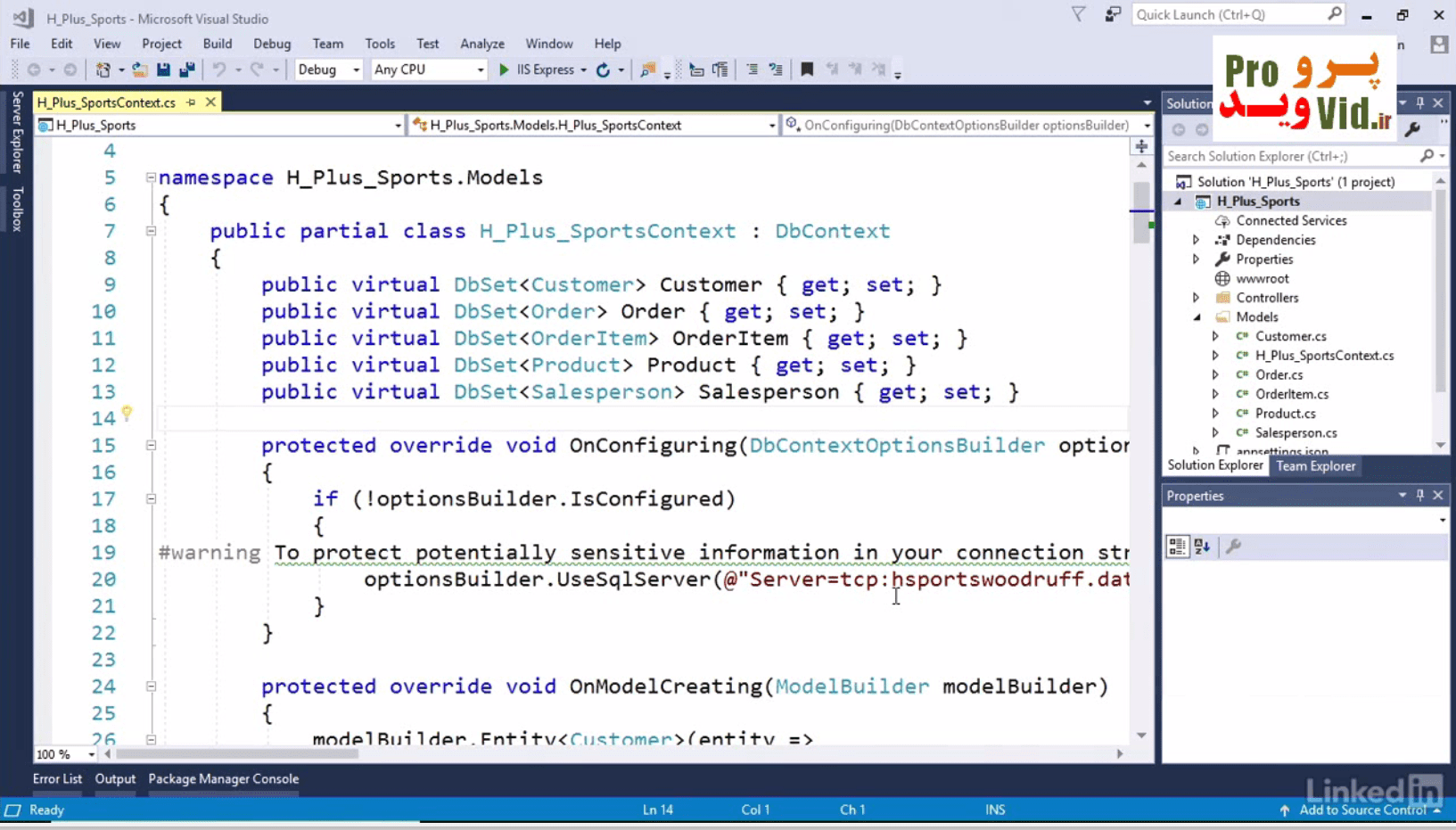Expand the Controllers folder in Solution Explorer
The width and height of the screenshot is (1456, 830).
click(x=1197, y=298)
